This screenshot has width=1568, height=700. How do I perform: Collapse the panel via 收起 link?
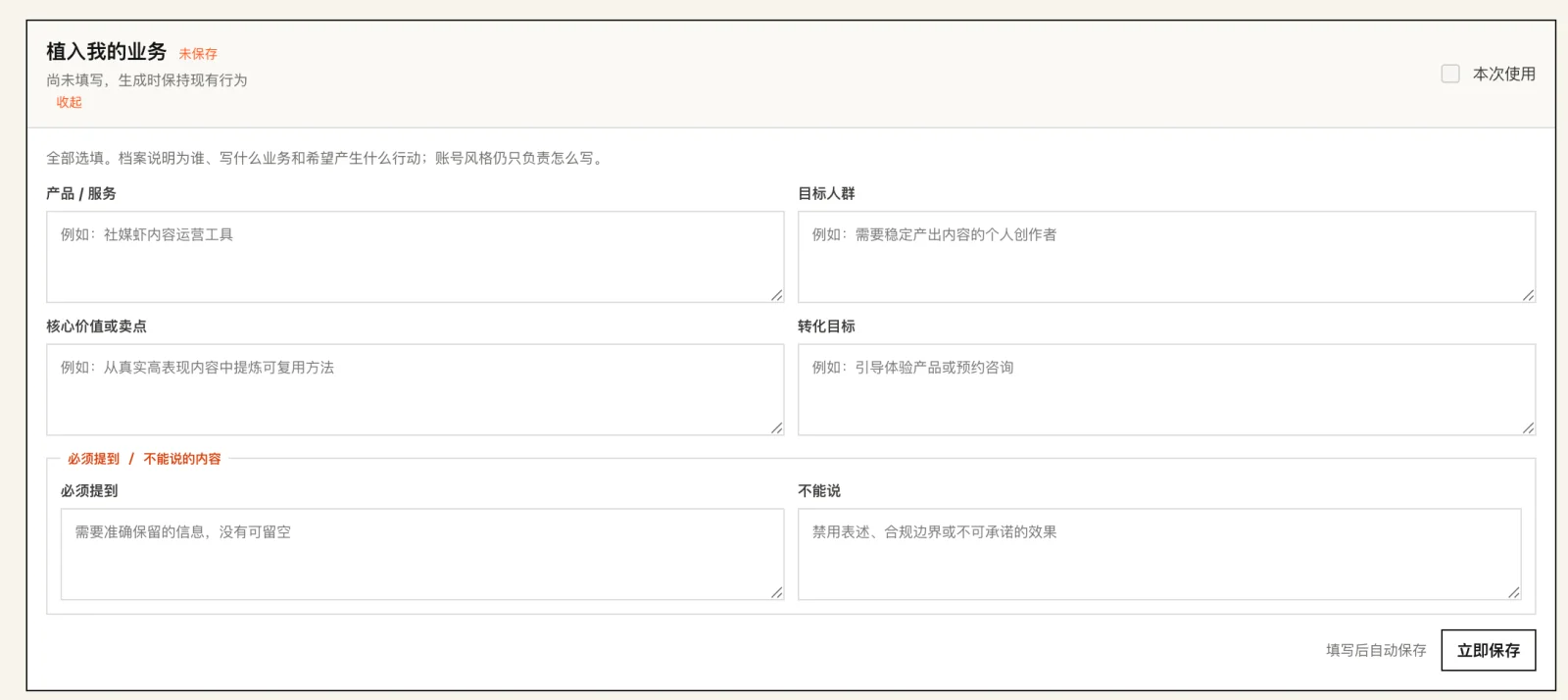[69, 102]
